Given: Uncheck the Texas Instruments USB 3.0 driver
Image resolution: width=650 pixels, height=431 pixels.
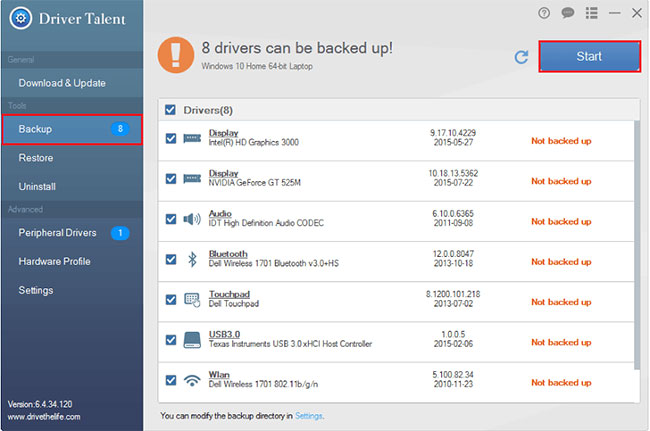Looking at the screenshot, I should [x=171, y=340].
